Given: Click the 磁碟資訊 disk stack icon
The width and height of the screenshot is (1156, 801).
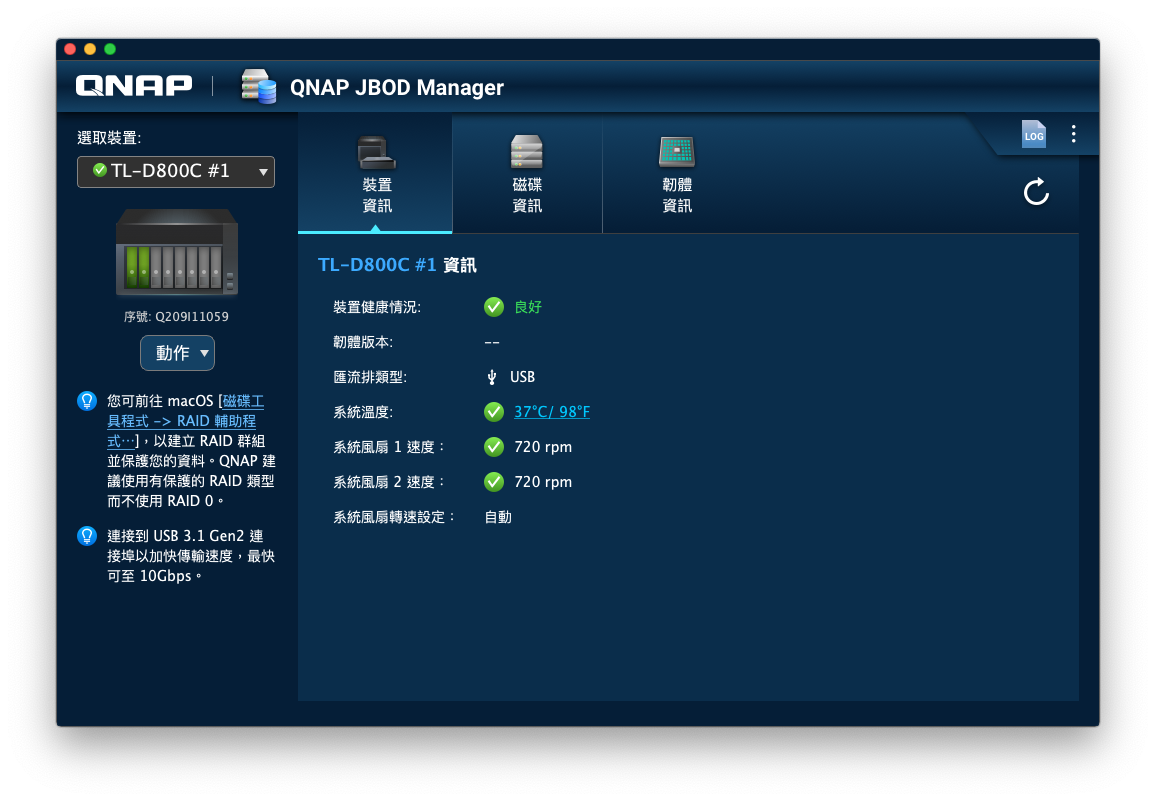Looking at the screenshot, I should 526,151.
